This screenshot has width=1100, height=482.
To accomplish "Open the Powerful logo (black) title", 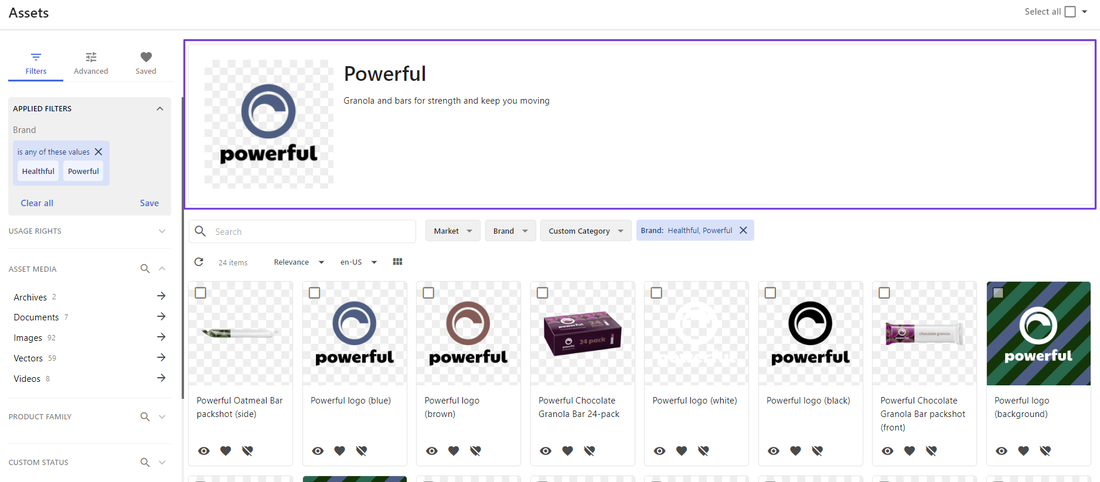I will pyautogui.click(x=808, y=401).
